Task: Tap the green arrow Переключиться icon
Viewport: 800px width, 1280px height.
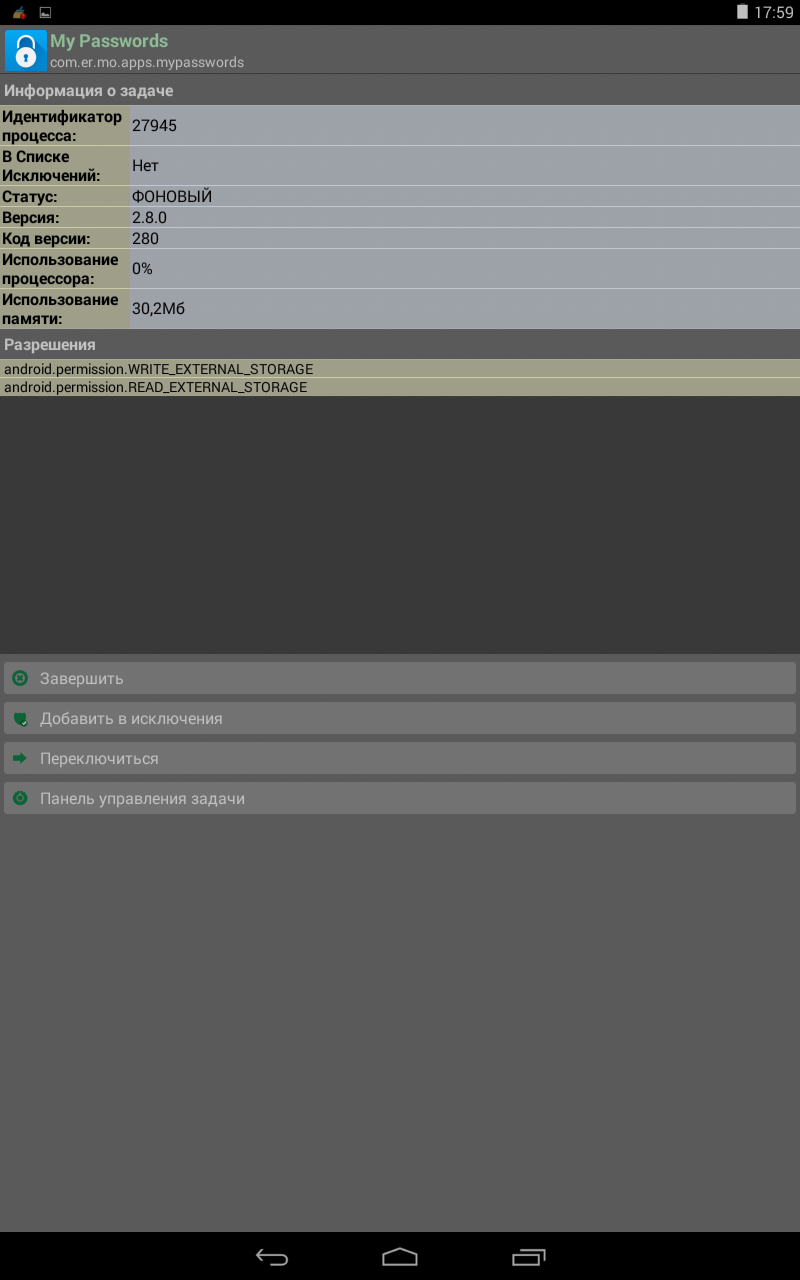Action: 20,758
